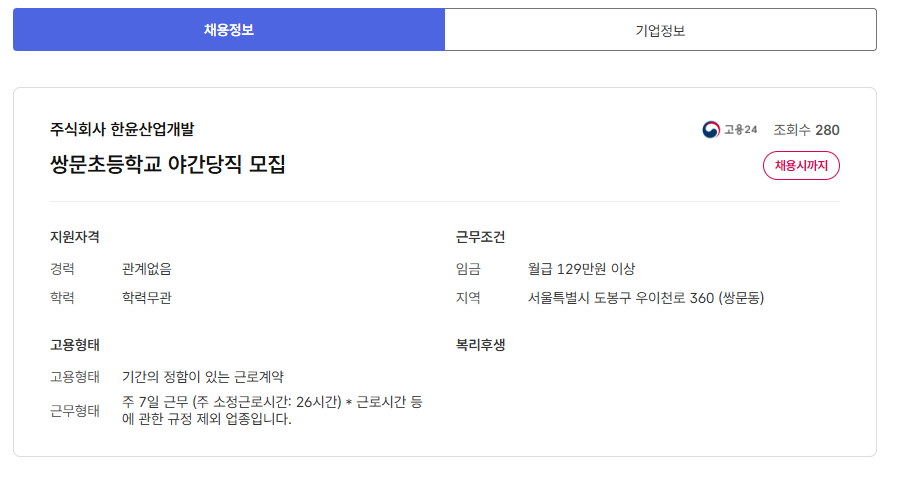Click the 조회수 280 view counter
Viewport: 905px width, 486px height.
coord(806,130)
